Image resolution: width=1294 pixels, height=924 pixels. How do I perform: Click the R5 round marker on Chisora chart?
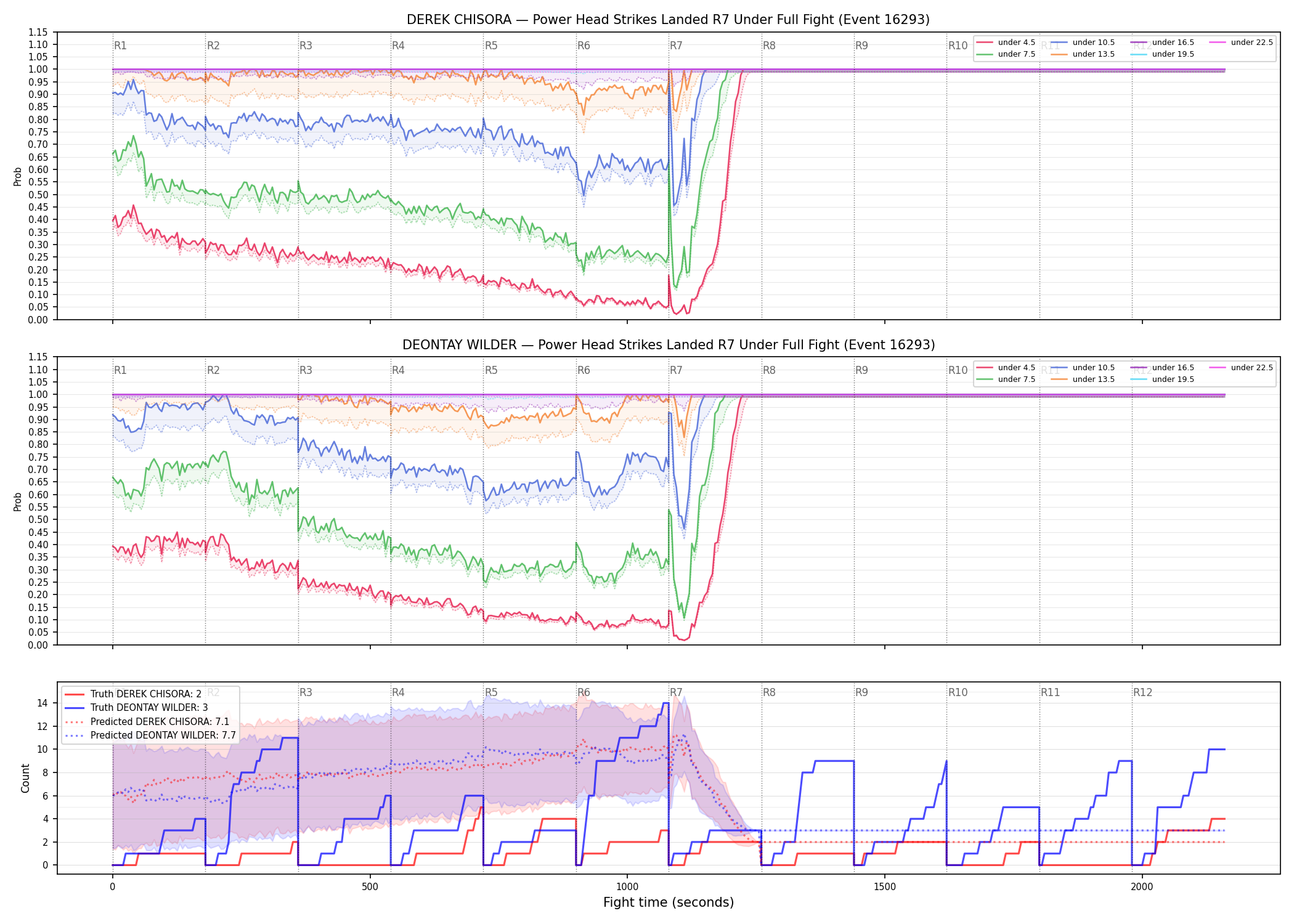click(x=491, y=46)
